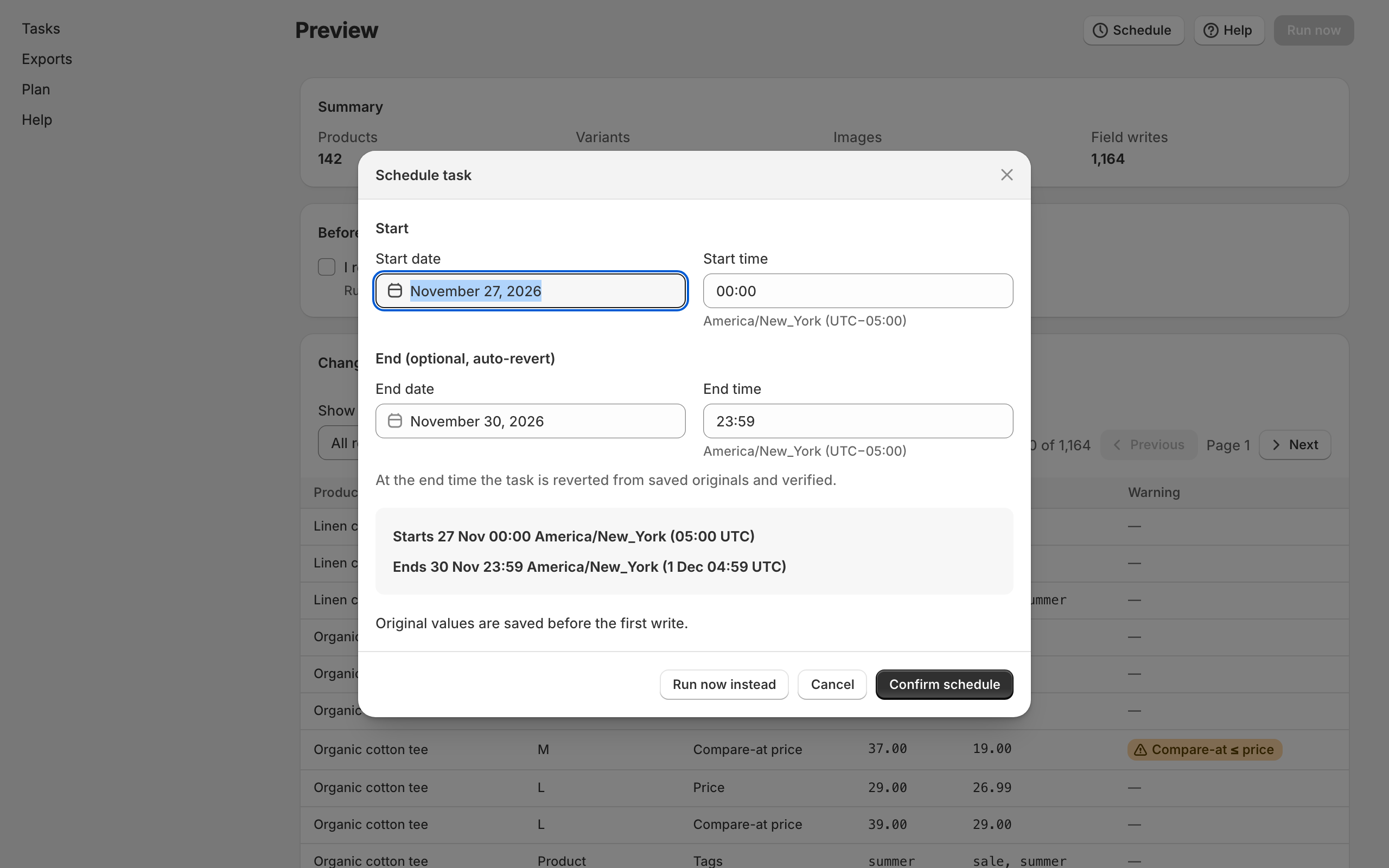Choose Run now instead
Image resolution: width=1389 pixels, height=868 pixels.
click(724, 684)
